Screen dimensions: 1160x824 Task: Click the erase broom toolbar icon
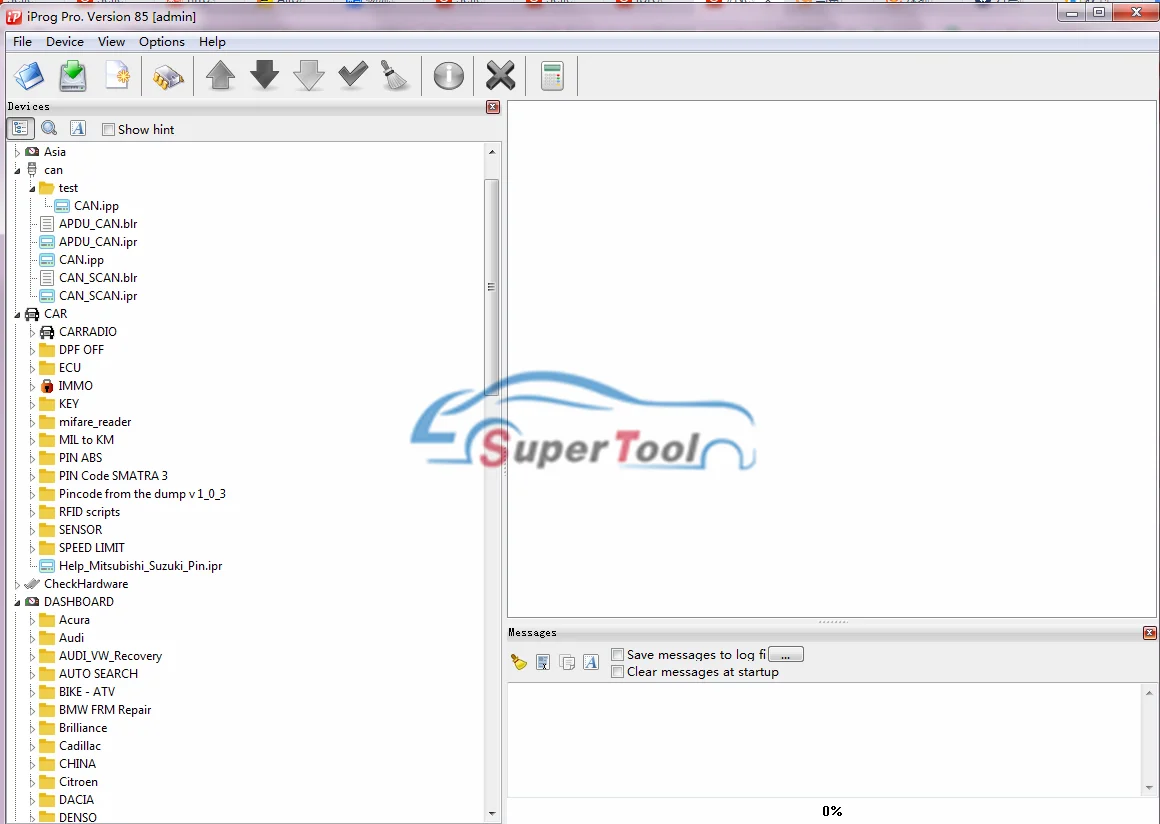[x=395, y=76]
